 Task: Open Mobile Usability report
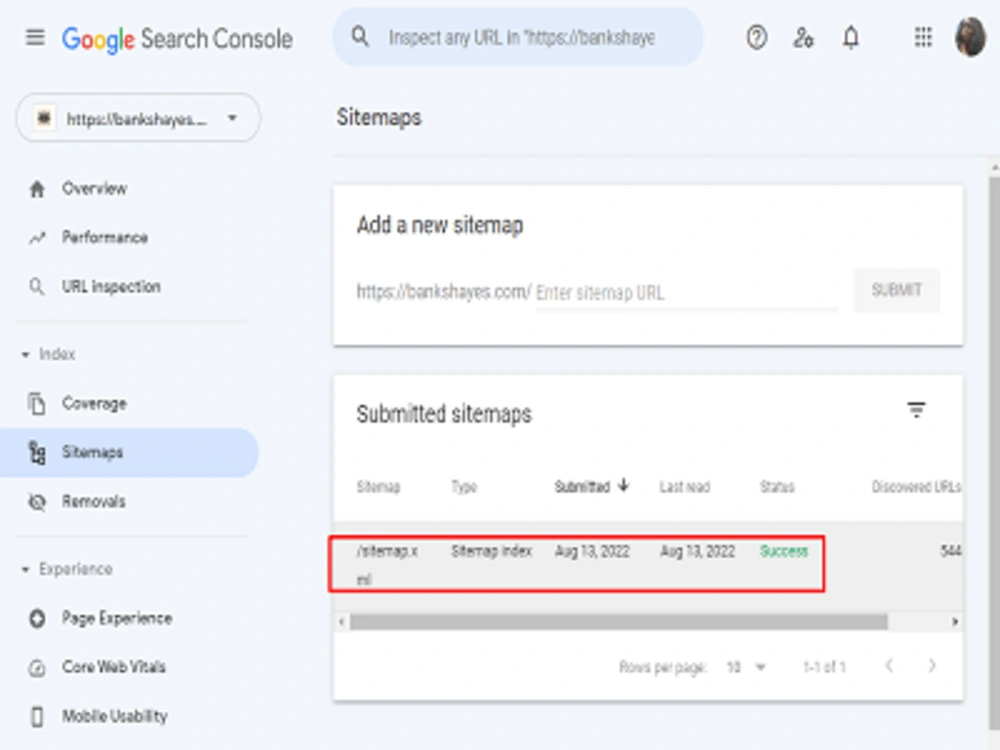click(x=115, y=716)
